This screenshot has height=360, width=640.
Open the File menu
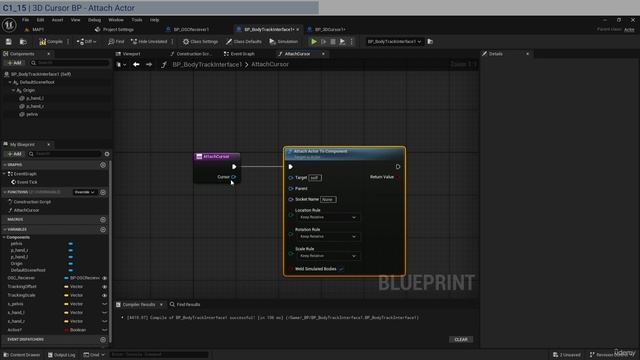(25, 20)
